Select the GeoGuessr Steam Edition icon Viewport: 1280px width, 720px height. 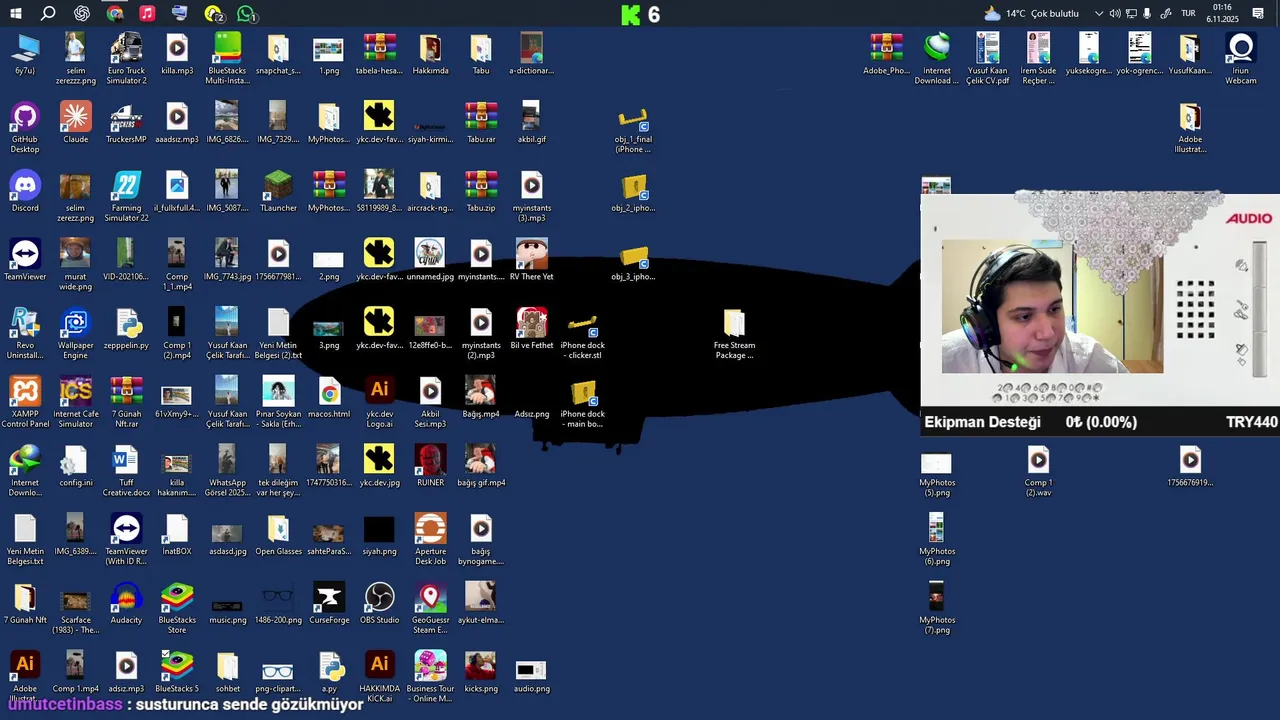click(430, 609)
